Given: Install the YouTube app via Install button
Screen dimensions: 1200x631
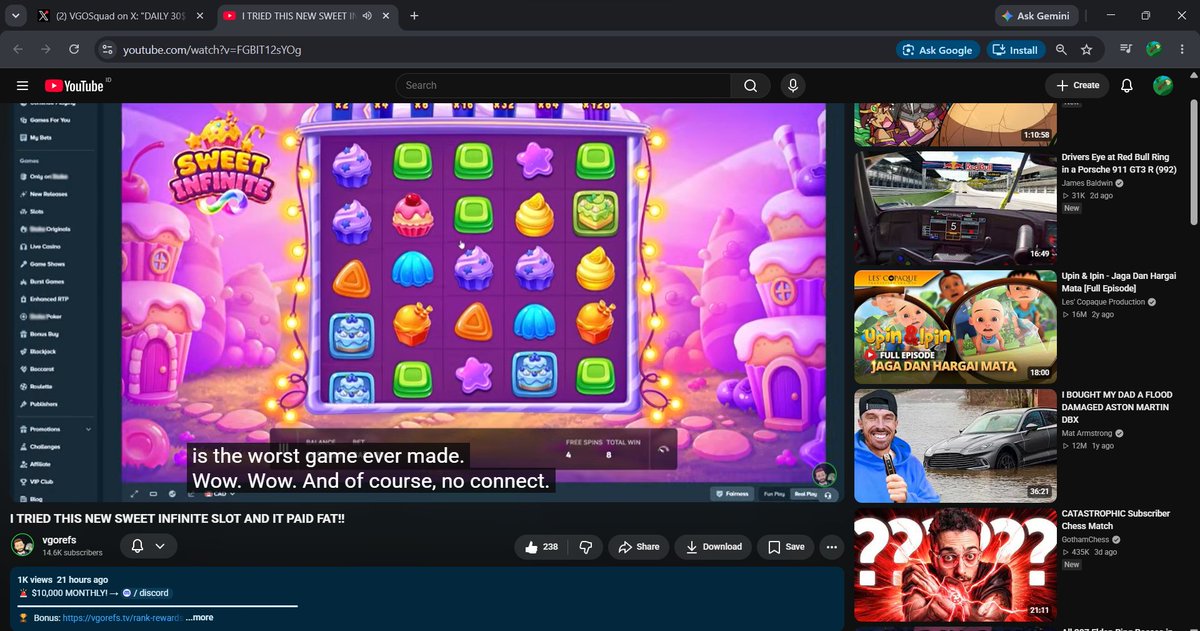Looking at the screenshot, I should point(1015,49).
